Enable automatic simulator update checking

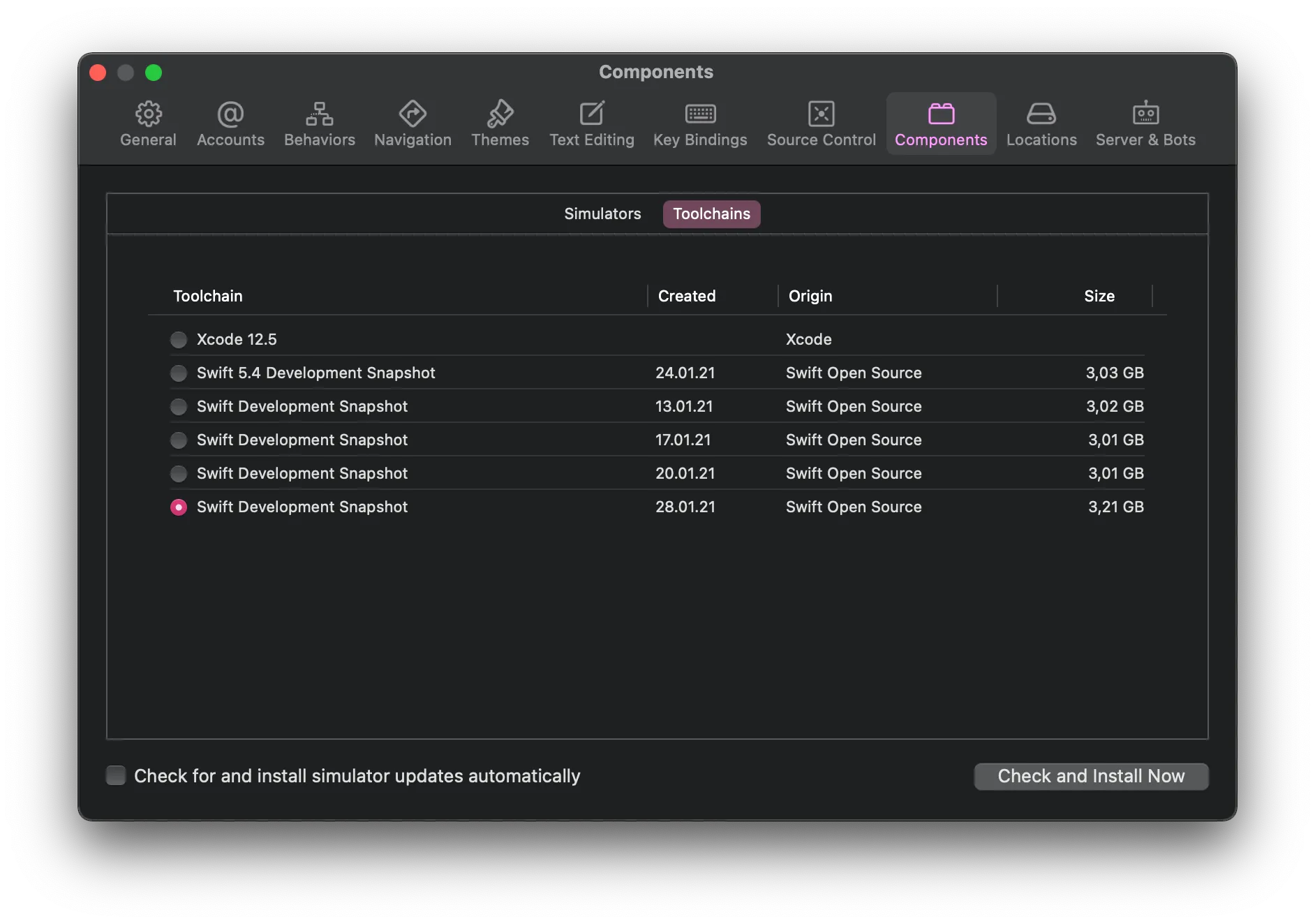115,775
